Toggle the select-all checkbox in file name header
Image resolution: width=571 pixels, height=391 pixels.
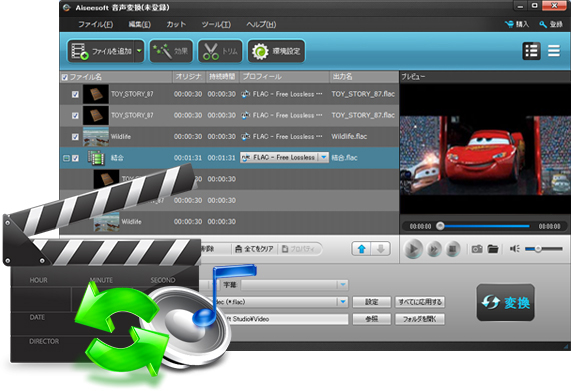tap(65, 77)
